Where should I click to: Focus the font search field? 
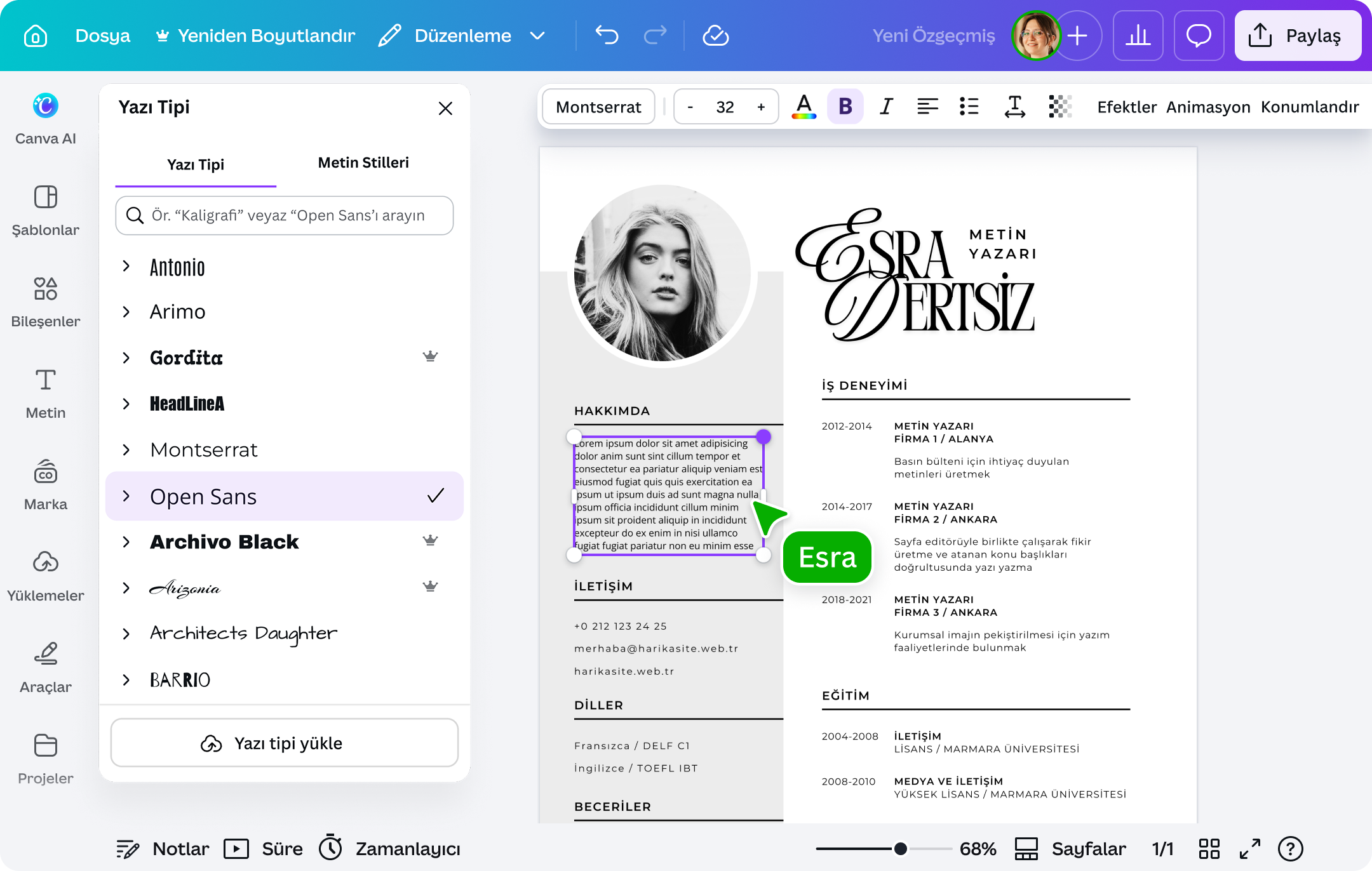(285, 215)
